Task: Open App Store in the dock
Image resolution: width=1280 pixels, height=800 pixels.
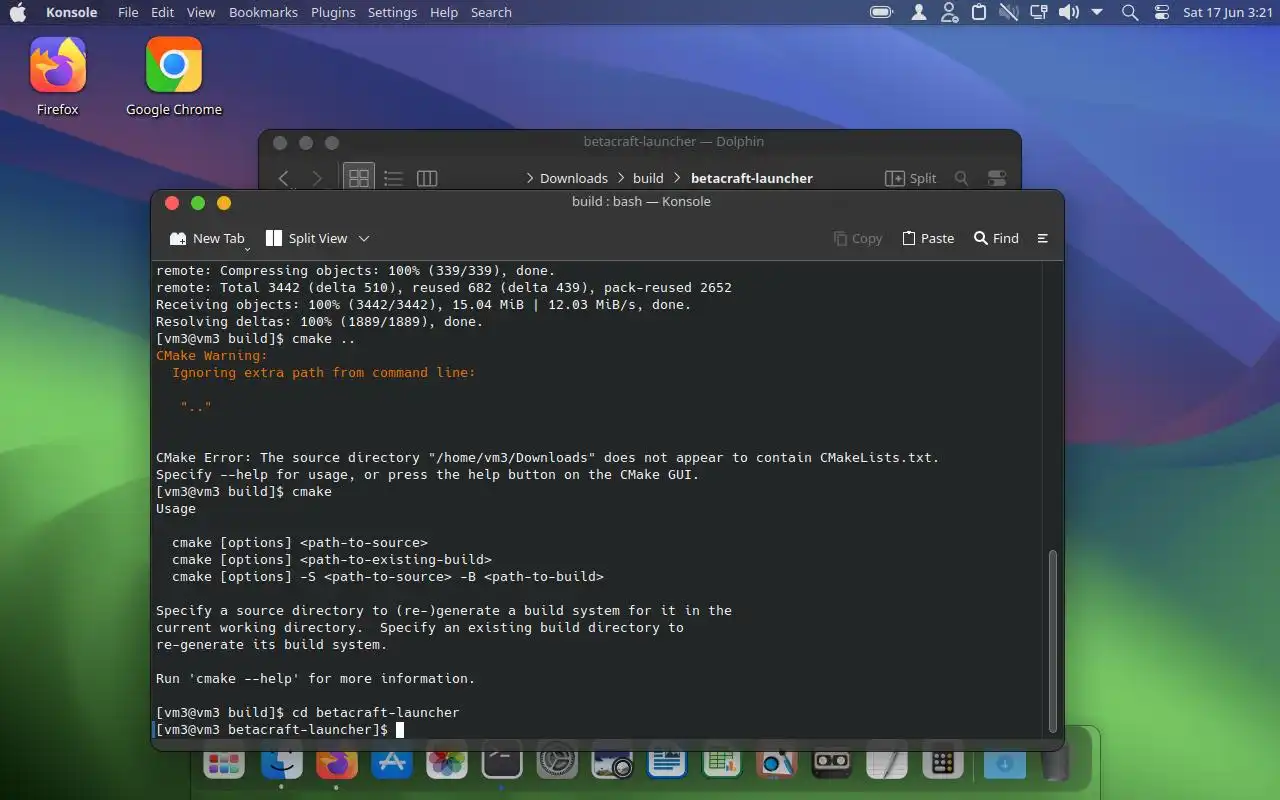Action: coord(392,763)
